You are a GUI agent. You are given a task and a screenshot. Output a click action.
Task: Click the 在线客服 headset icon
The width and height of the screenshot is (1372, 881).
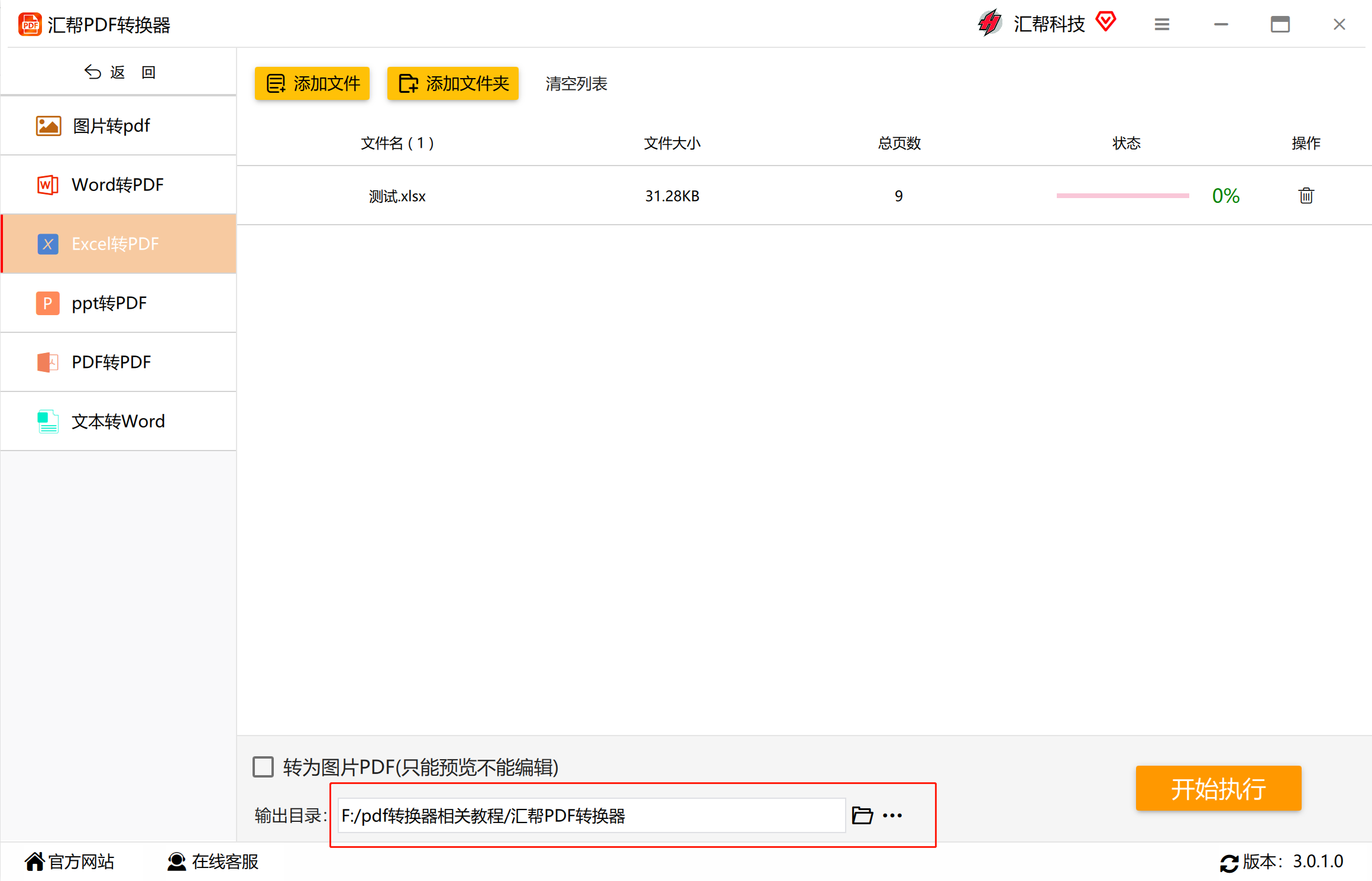[x=176, y=861]
